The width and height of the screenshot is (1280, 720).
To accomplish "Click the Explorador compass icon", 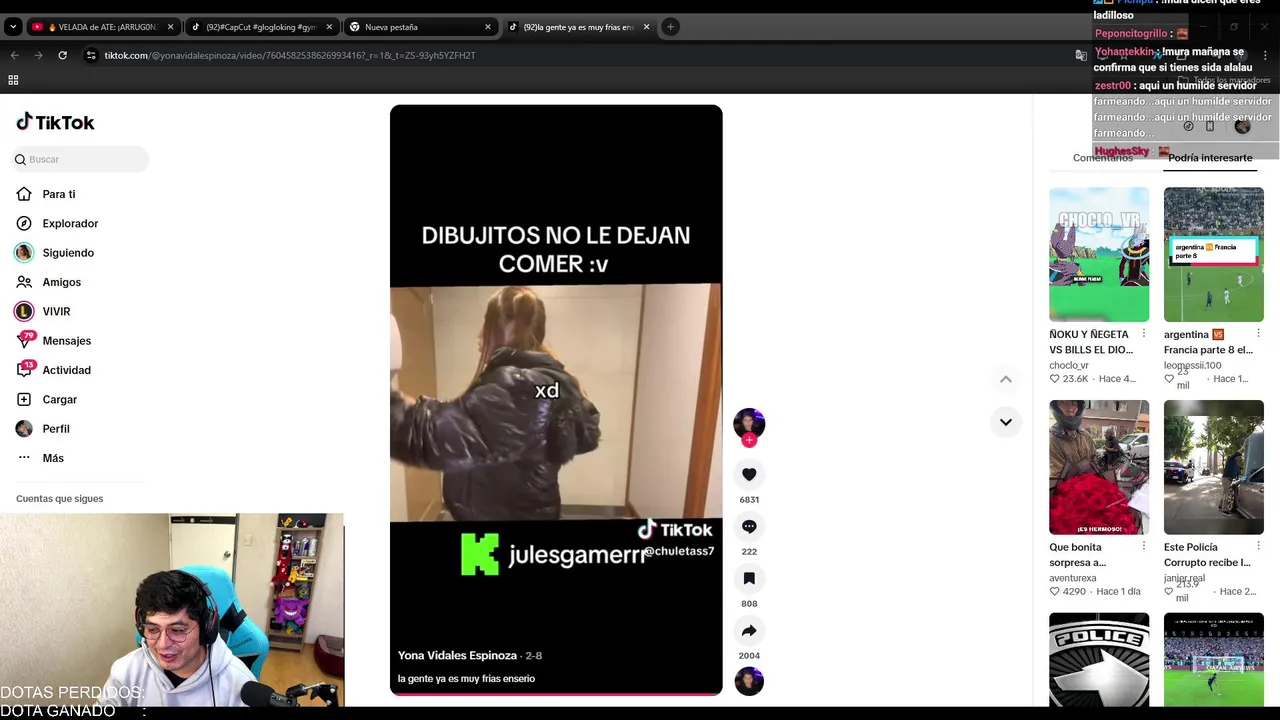I will 24,223.
